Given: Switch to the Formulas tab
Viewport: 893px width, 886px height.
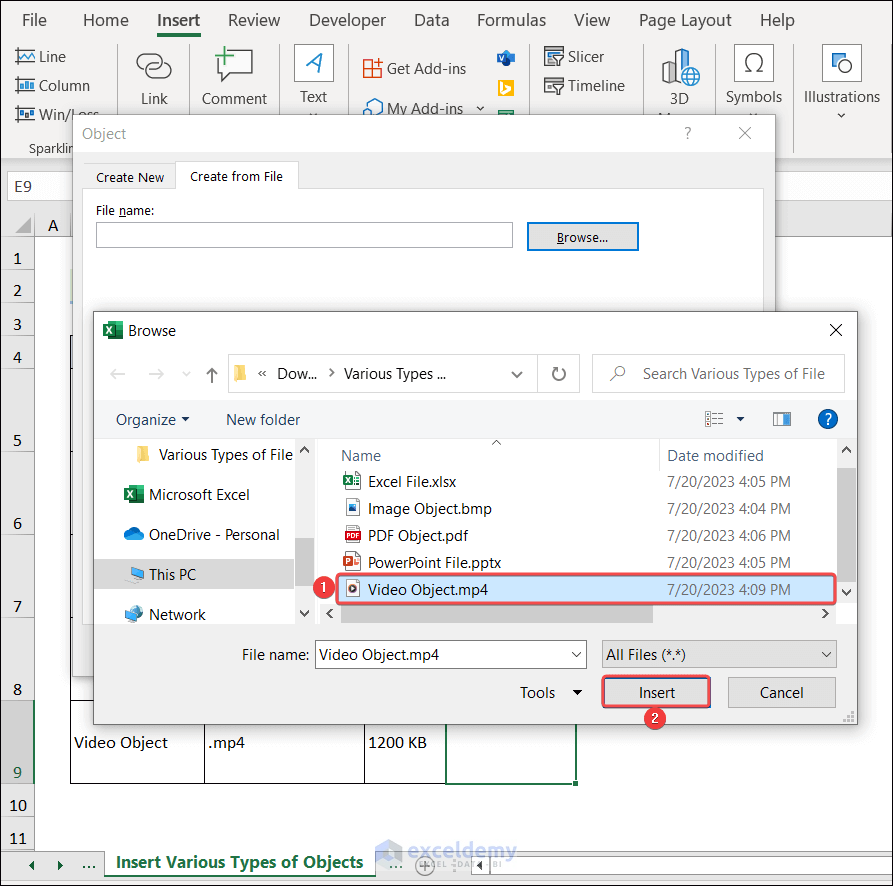Looking at the screenshot, I should (511, 20).
